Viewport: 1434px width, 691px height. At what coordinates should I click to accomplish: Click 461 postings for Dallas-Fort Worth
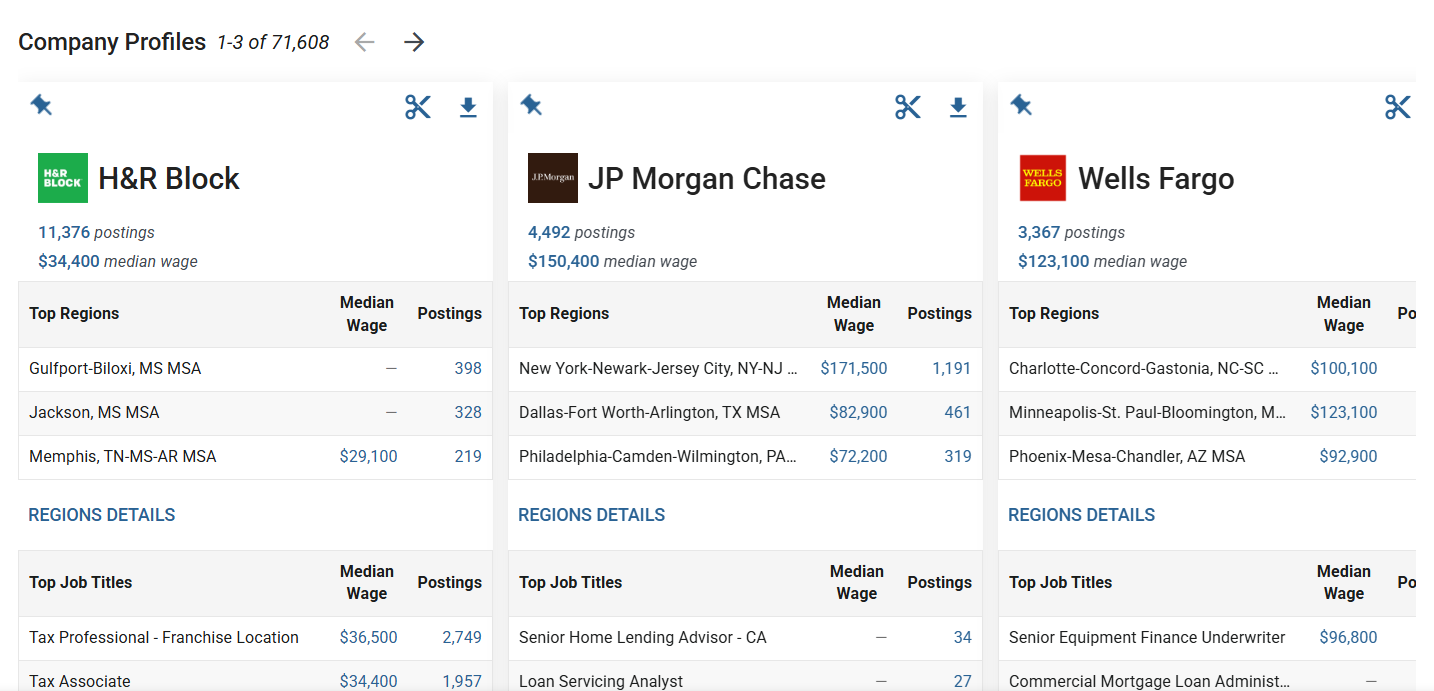pyautogui.click(x=958, y=413)
